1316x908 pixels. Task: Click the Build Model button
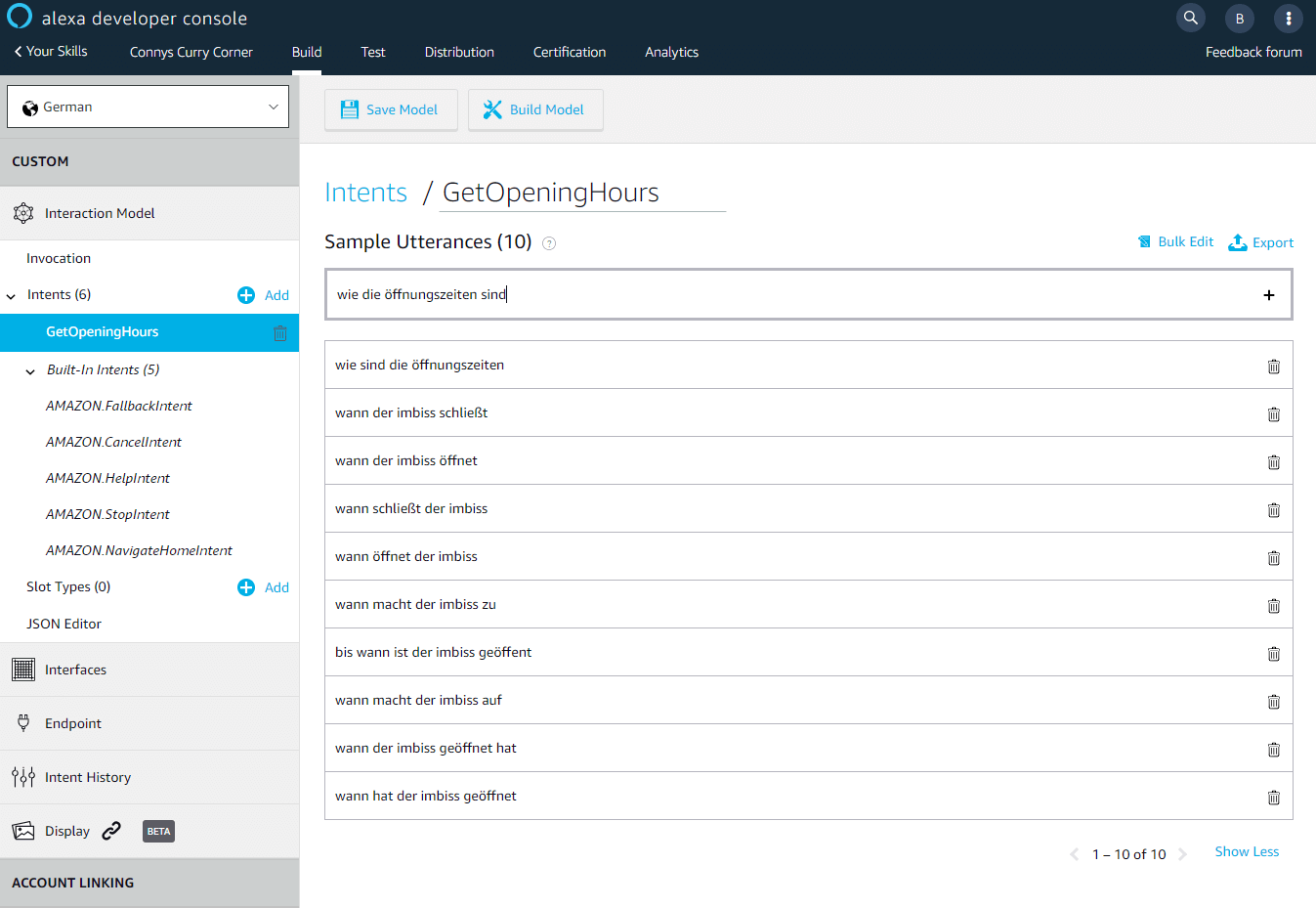[x=535, y=109]
